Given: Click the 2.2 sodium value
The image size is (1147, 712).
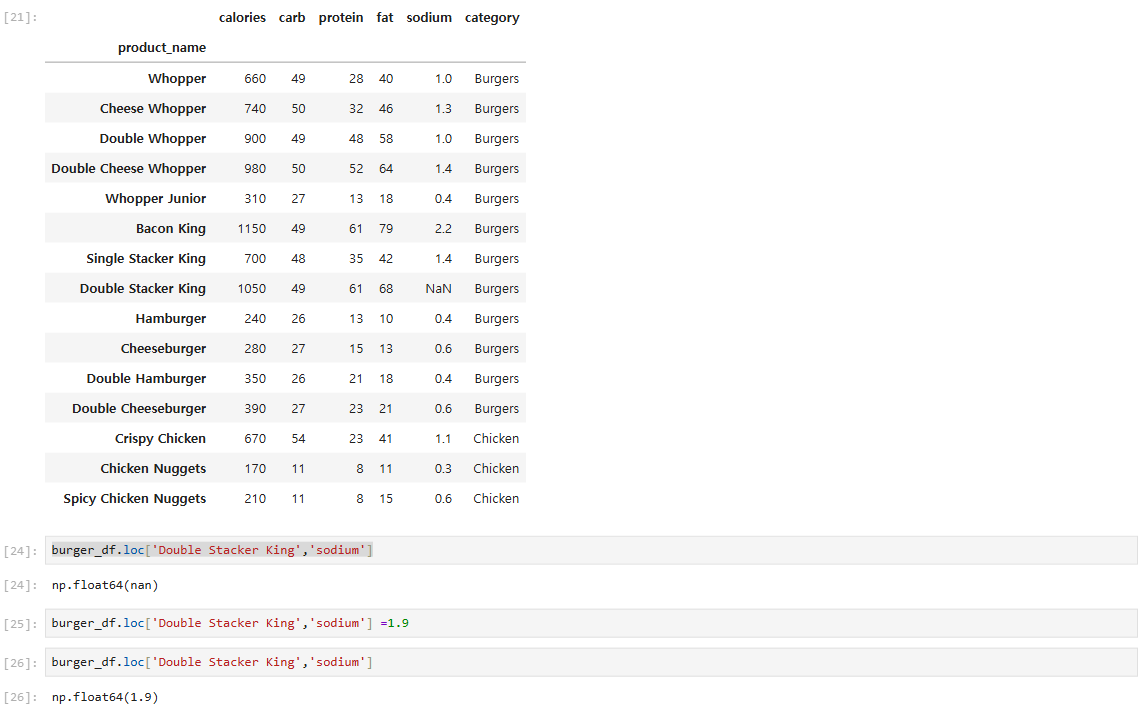Looking at the screenshot, I should click(x=443, y=228).
